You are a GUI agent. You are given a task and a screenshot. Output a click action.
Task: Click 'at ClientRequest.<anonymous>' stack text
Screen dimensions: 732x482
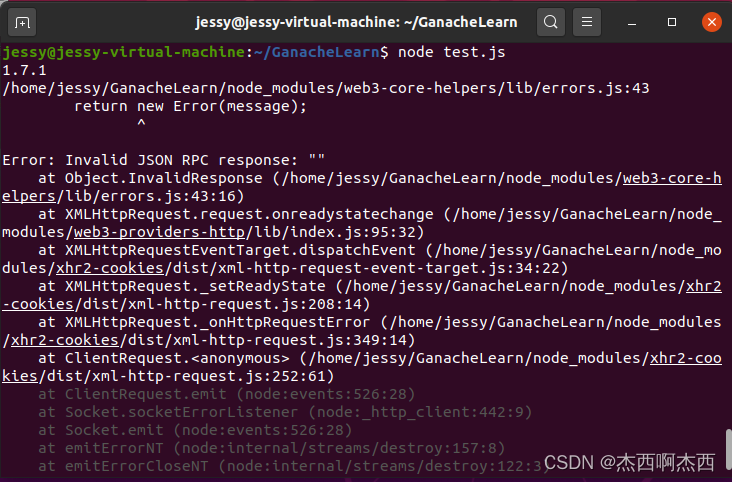tap(164, 358)
